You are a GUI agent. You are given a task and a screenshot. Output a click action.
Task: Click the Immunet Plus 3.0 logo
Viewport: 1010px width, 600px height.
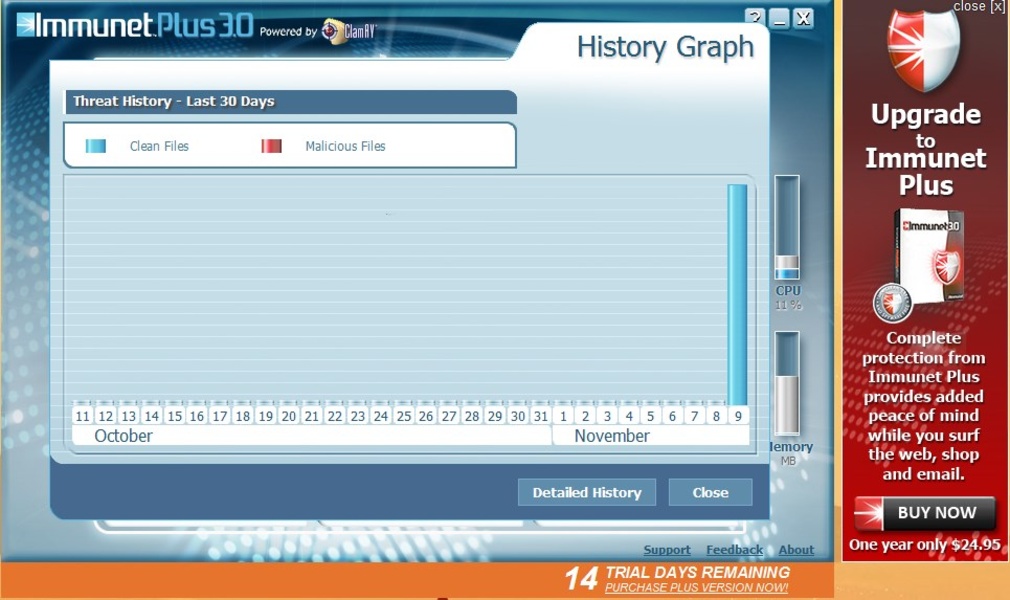[135, 26]
